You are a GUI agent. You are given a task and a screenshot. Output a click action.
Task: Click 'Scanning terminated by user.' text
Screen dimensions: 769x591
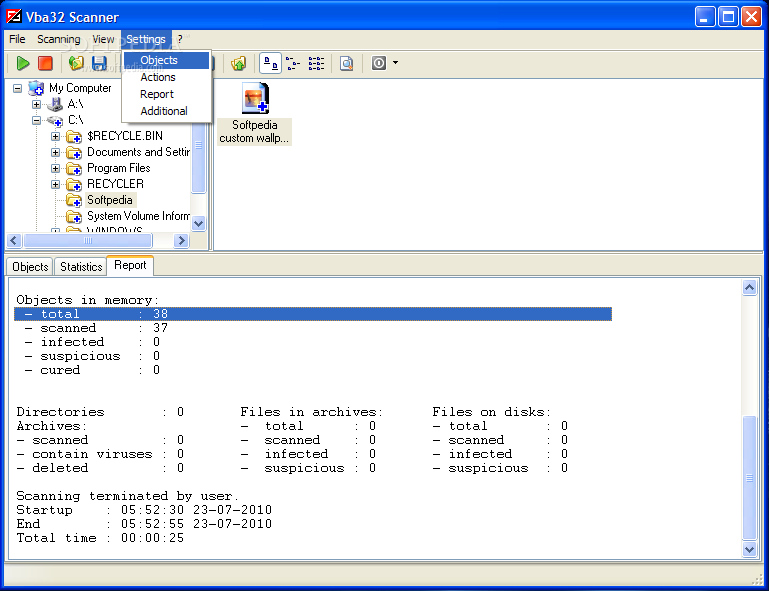point(127,496)
